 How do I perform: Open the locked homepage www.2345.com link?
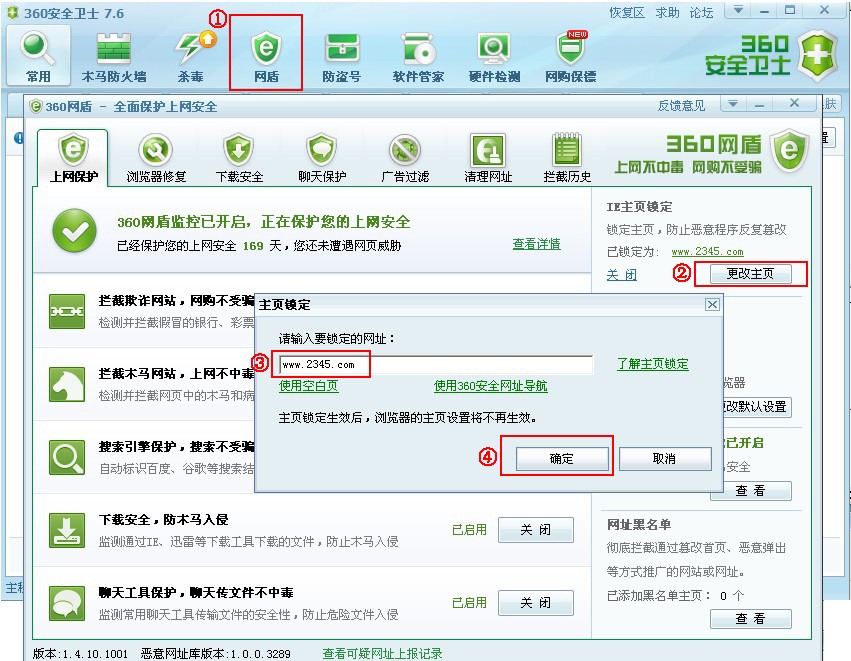point(707,252)
